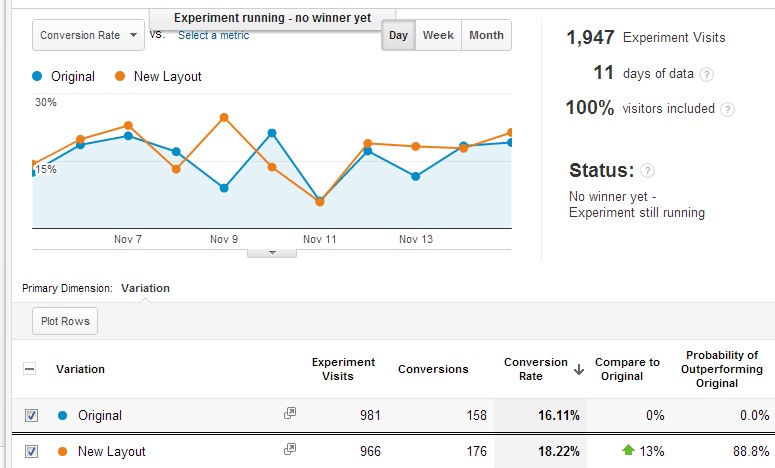Click the Conversions column header

pyautogui.click(x=433, y=369)
